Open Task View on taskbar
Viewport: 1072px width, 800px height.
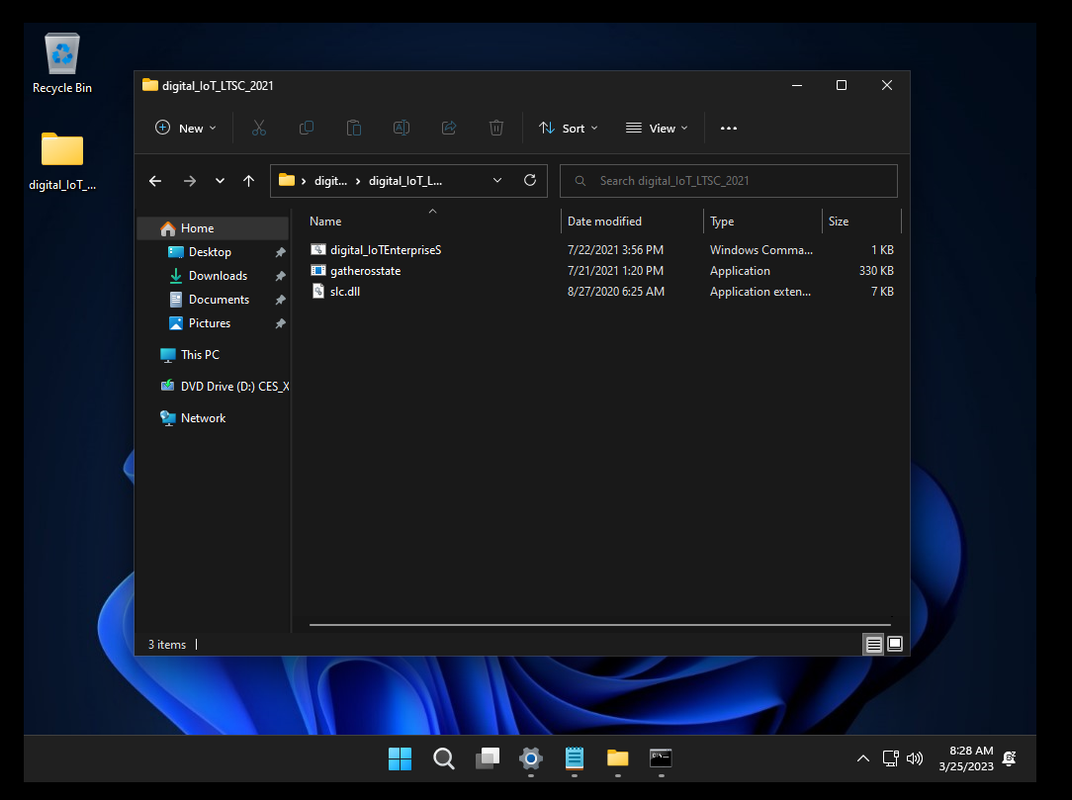point(487,758)
